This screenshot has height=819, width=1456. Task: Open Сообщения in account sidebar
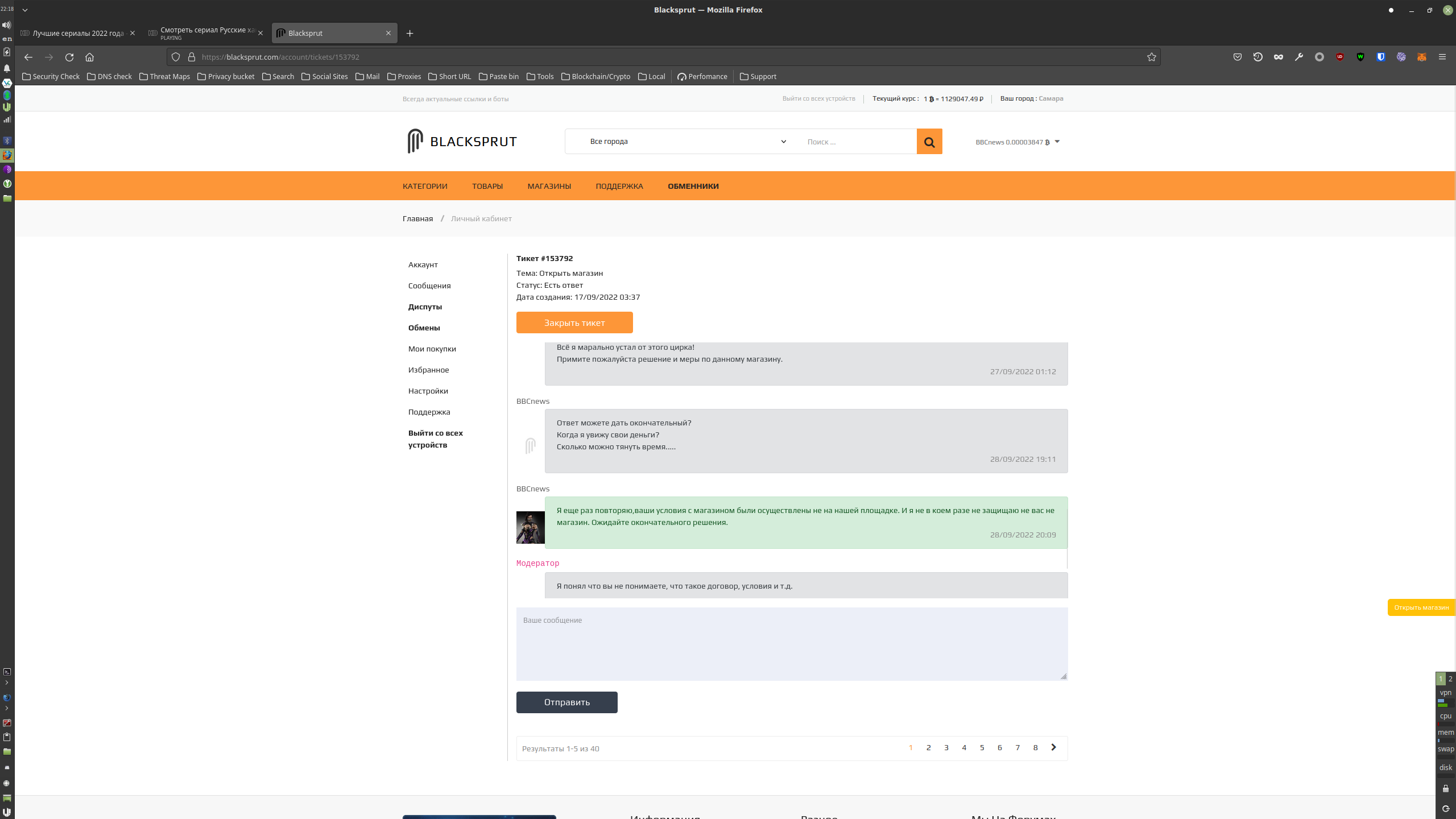429,286
